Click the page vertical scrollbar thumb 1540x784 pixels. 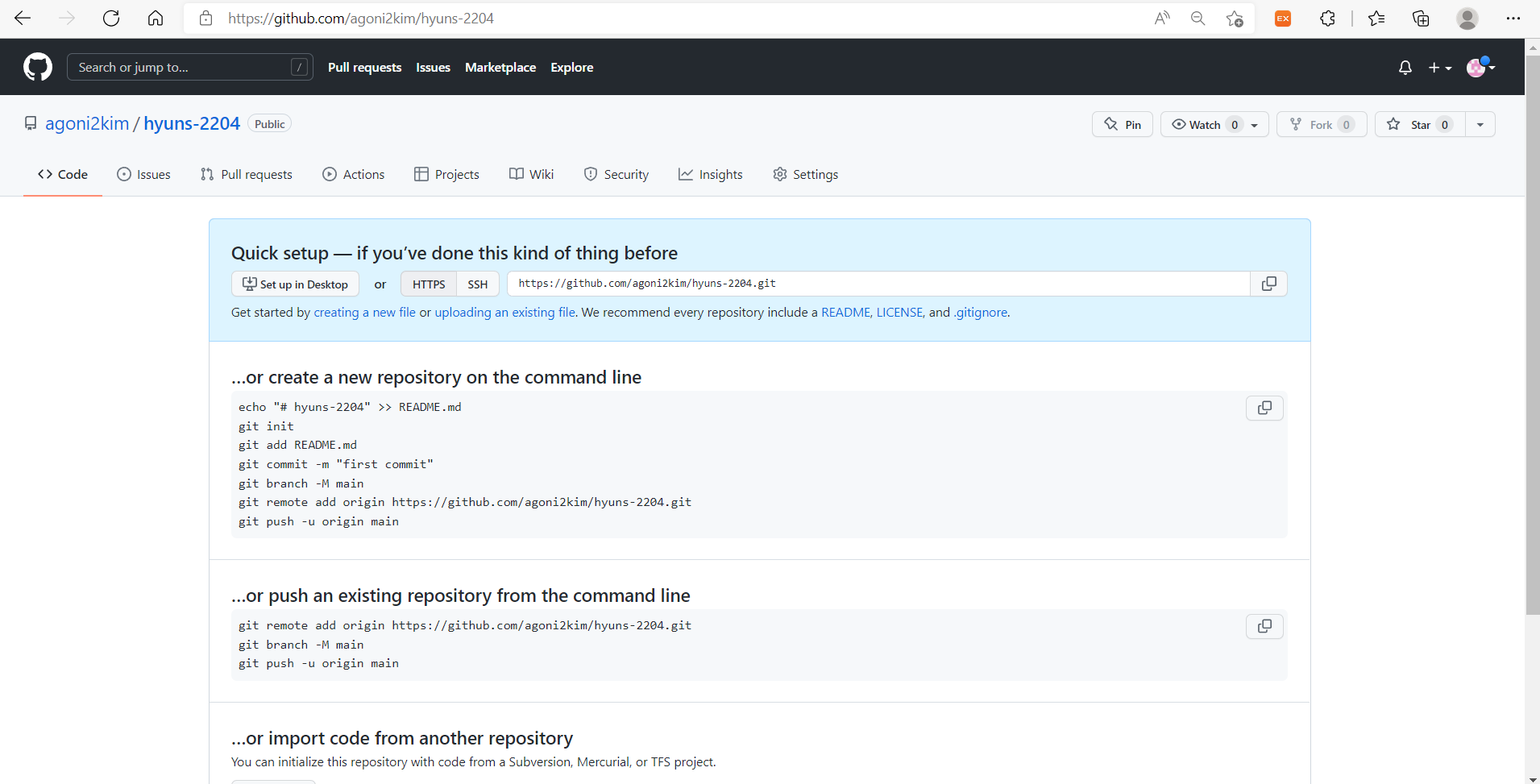click(1533, 334)
